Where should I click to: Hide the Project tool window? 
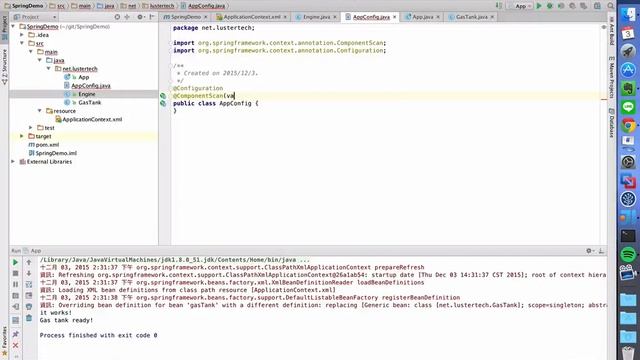click(x=152, y=17)
